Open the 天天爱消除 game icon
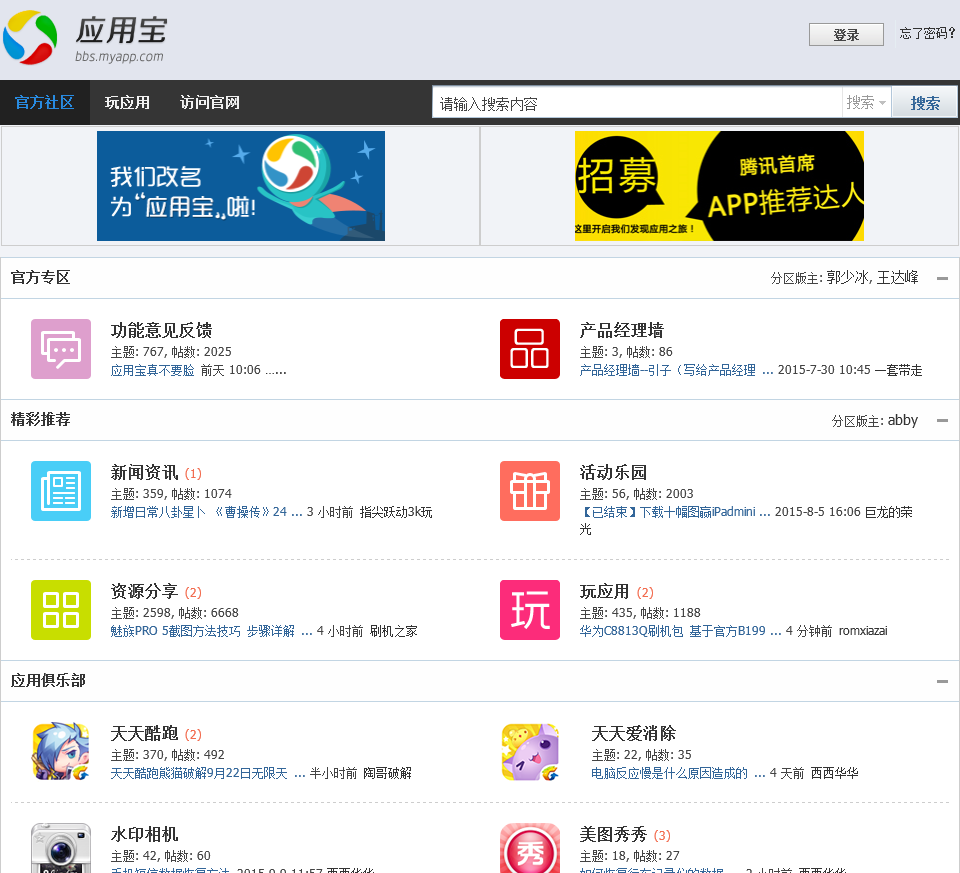The height and width of the screenshot is (873, 960). [x=530, y=752]
